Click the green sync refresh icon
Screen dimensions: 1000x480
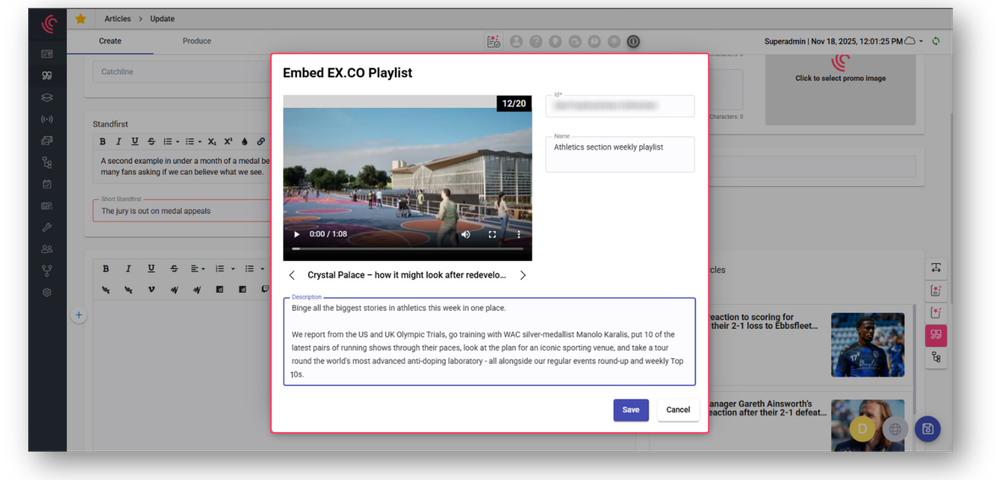pos(936,41)
